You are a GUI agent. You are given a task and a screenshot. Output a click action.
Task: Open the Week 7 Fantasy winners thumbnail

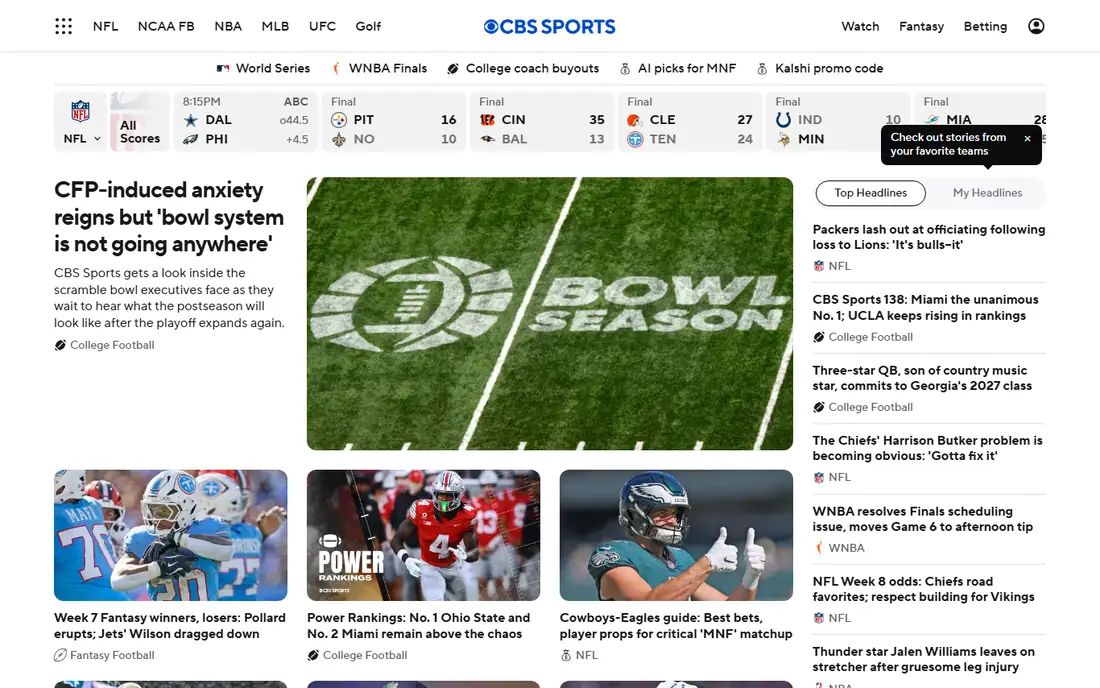pyautogui.click(x=170, y=535)
